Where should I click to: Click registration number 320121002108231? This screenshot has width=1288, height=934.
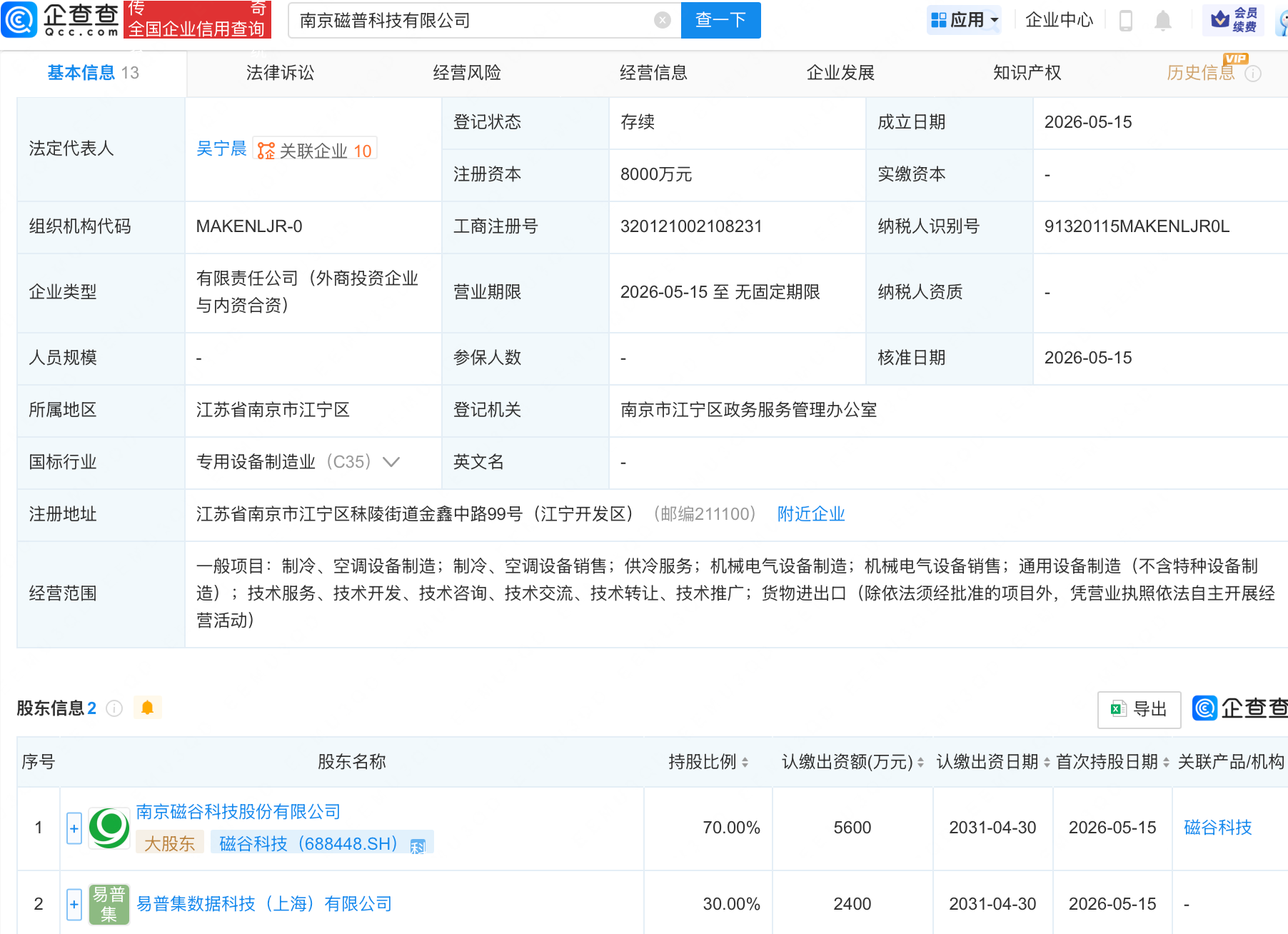[x=691, y=226]
